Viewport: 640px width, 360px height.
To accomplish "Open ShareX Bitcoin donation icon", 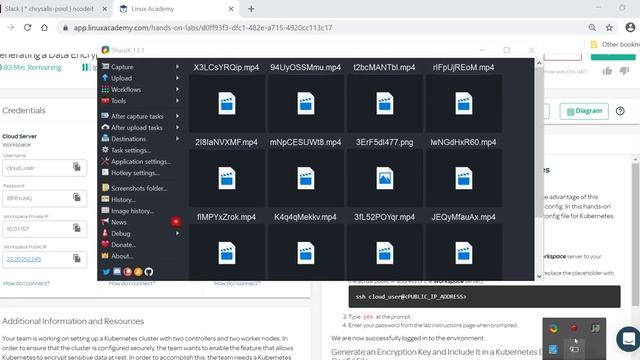I will coord(138,272).
